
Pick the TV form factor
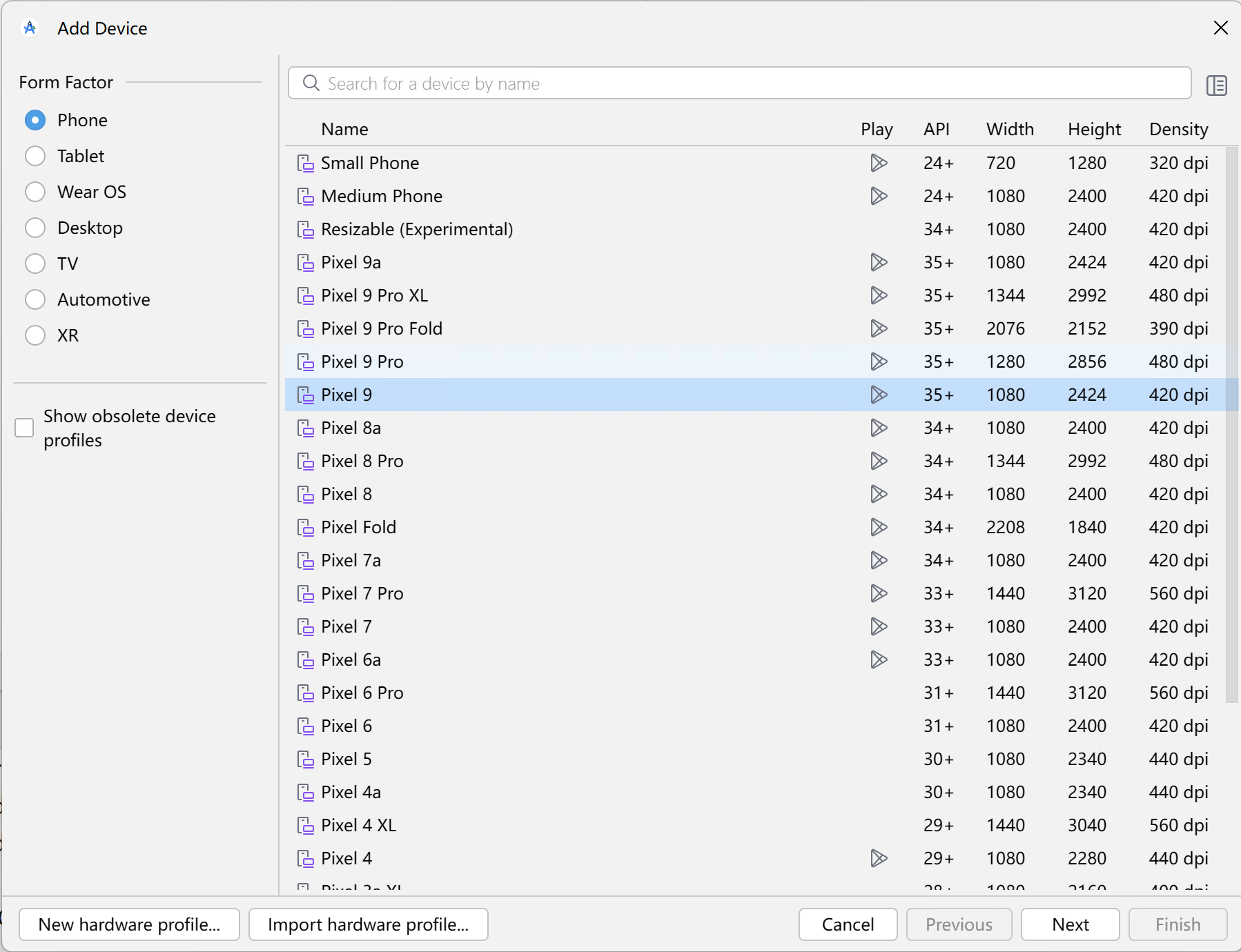[x=35, y=264]
